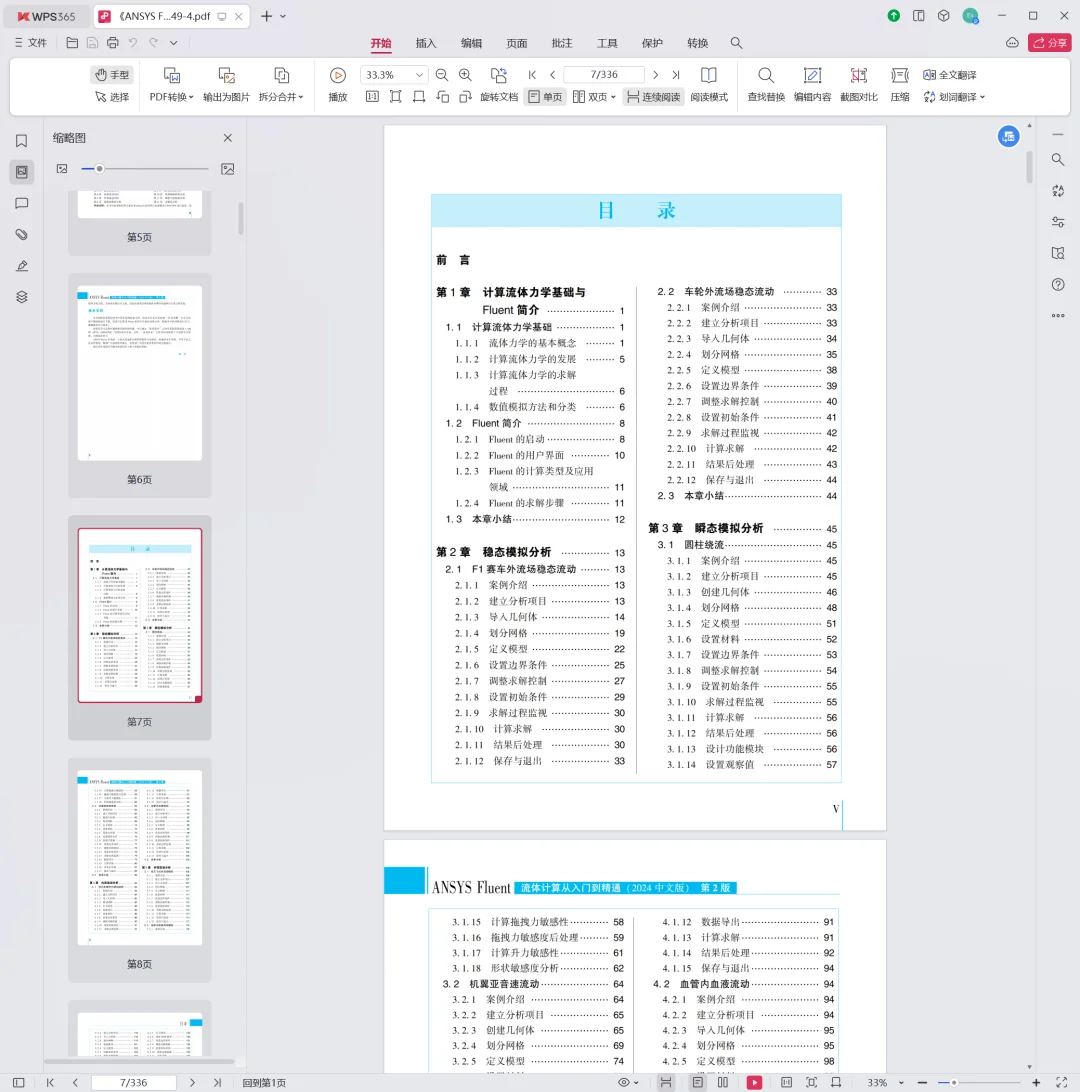Click the 压缩 compress tool
The height and width of the screenshot is (1092, 1080).
click(x=900, y=84)
